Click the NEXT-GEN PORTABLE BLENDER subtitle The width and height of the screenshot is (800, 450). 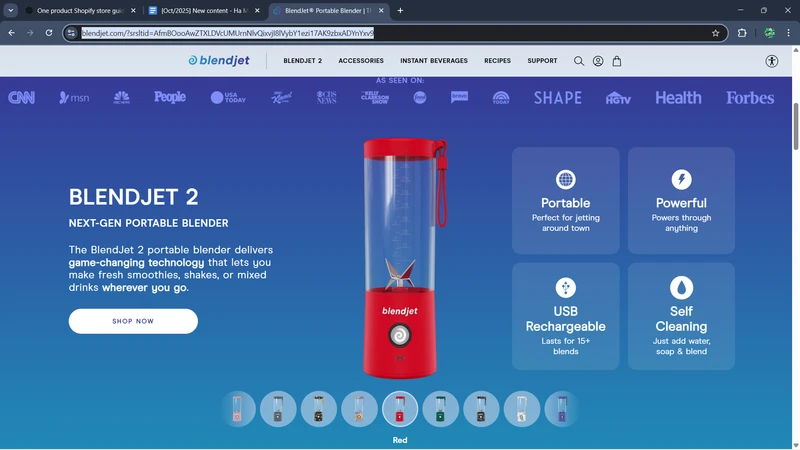(x=148, y=223)
